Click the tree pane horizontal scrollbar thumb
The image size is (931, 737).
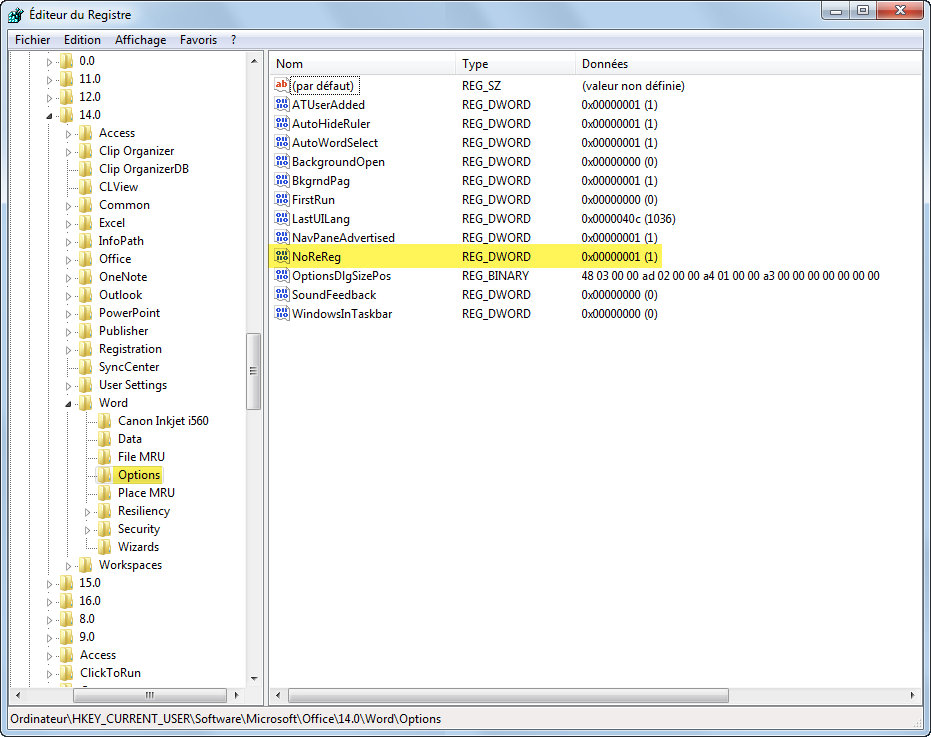(x=150, y=695)
